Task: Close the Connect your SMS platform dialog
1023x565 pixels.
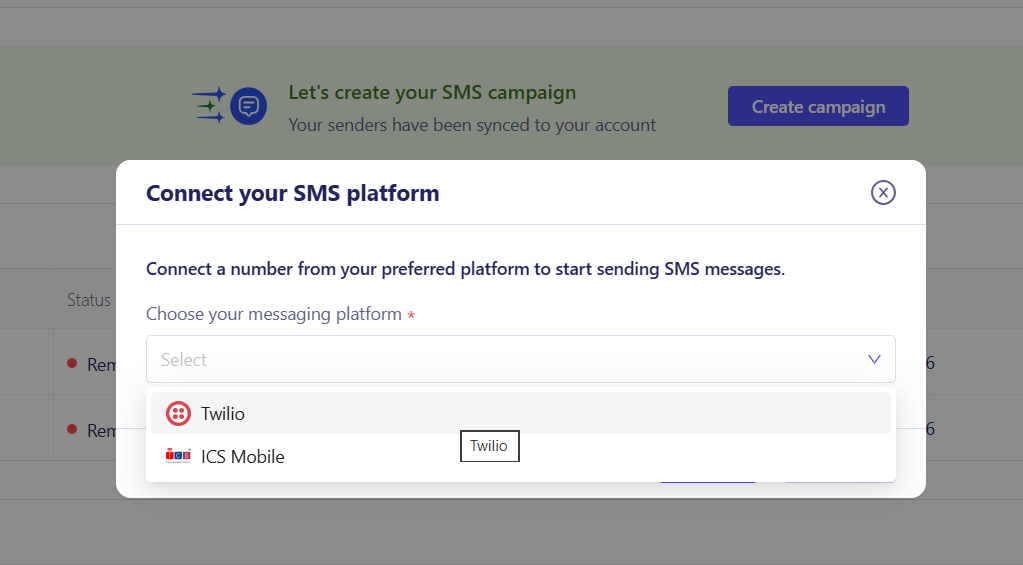Action: (x=883, y=192)
